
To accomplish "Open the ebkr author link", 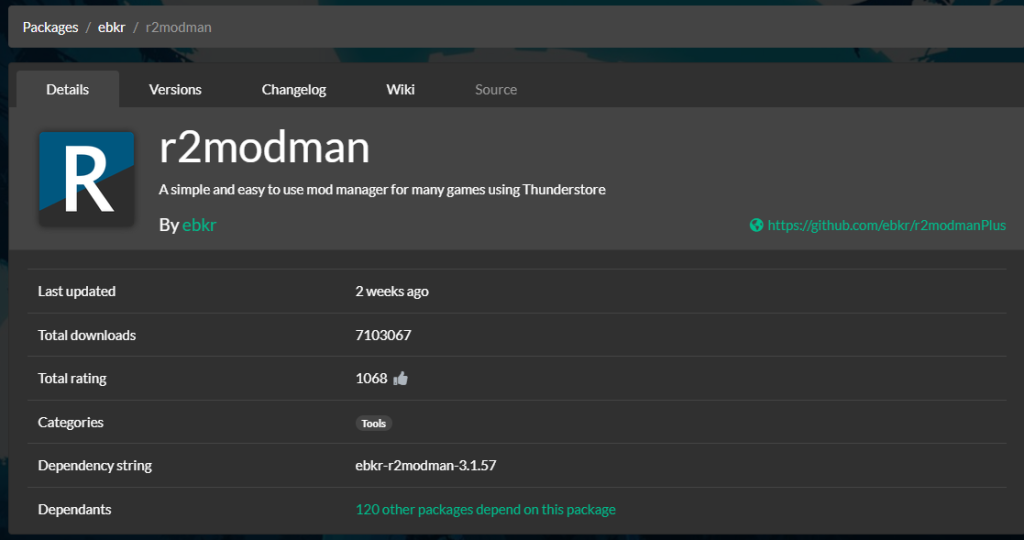I will (x=199, y=225).
